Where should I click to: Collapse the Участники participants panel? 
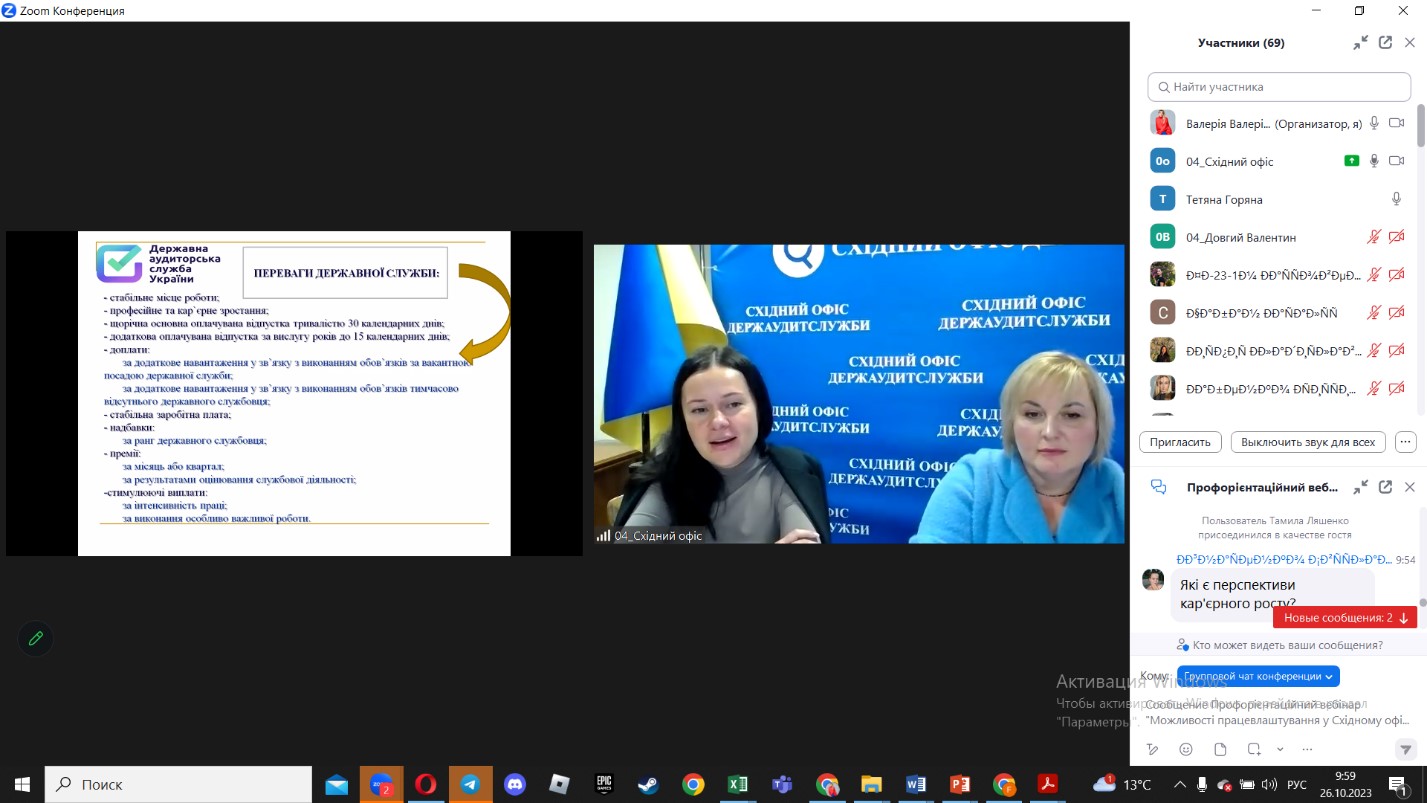click(x=1360, y=43)
